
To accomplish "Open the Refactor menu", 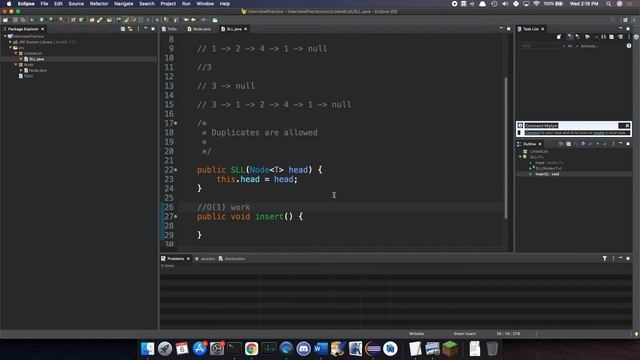I will (99, 4).
